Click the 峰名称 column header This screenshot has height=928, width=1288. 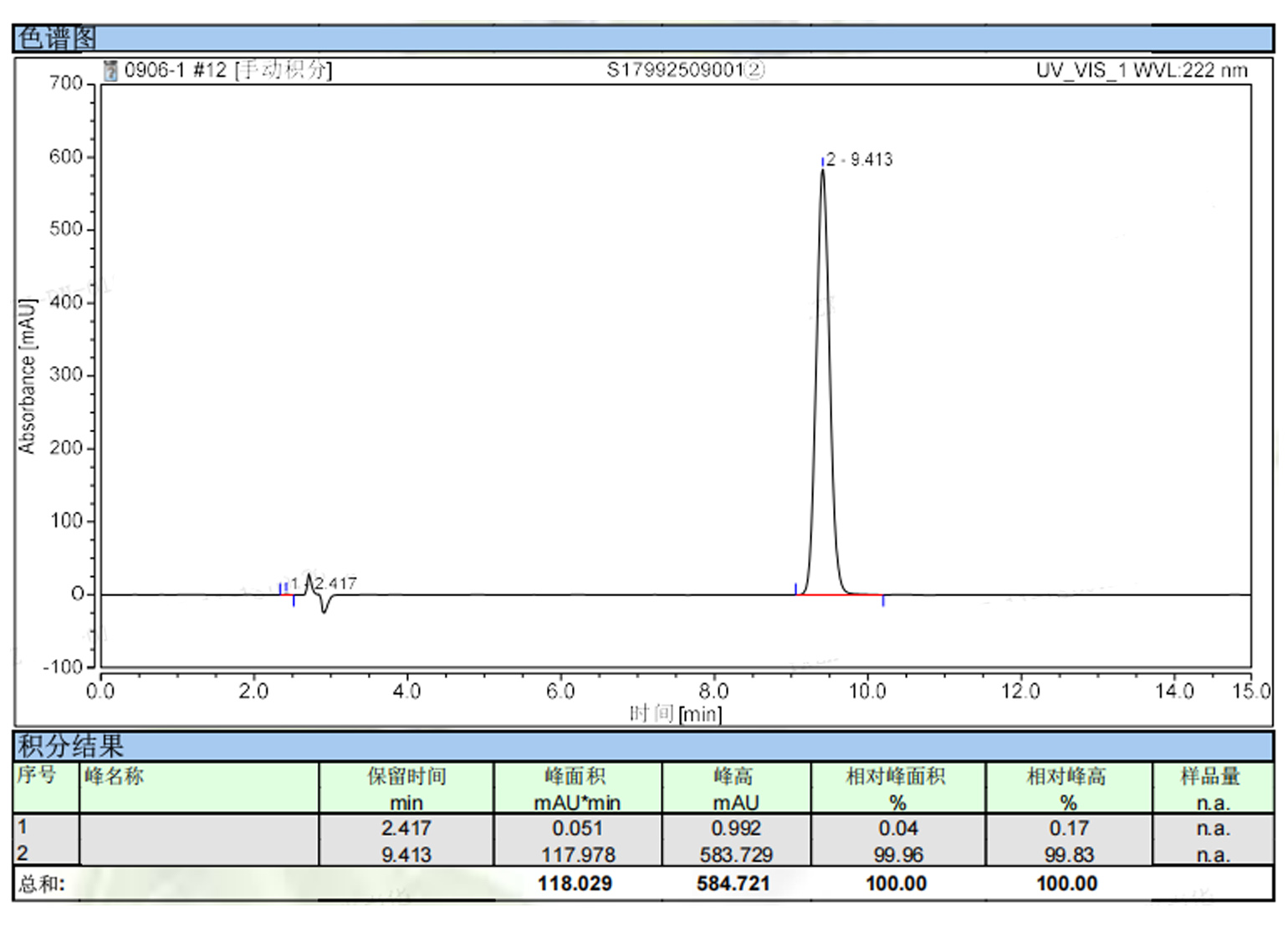(115, 777)
